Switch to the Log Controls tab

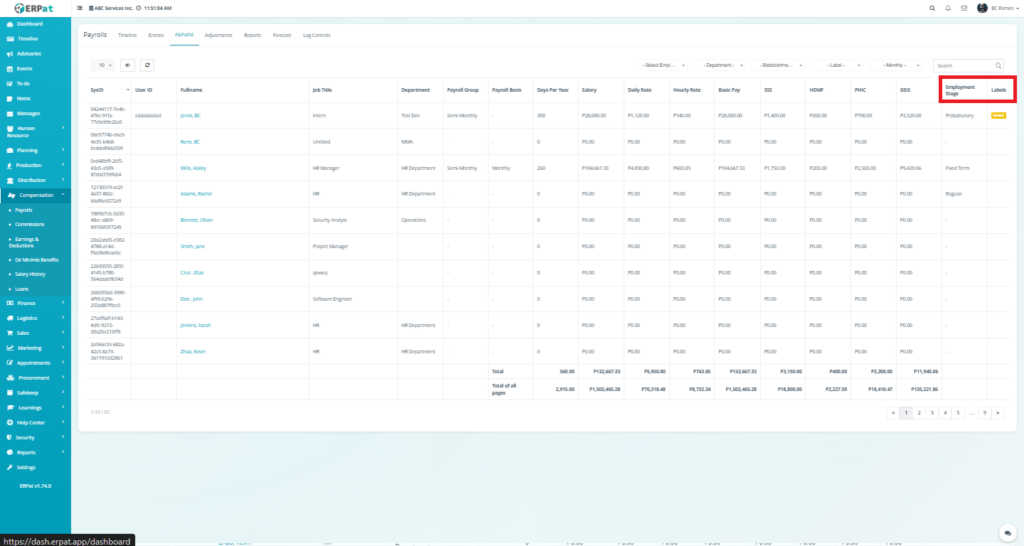[x=316, y=34]
